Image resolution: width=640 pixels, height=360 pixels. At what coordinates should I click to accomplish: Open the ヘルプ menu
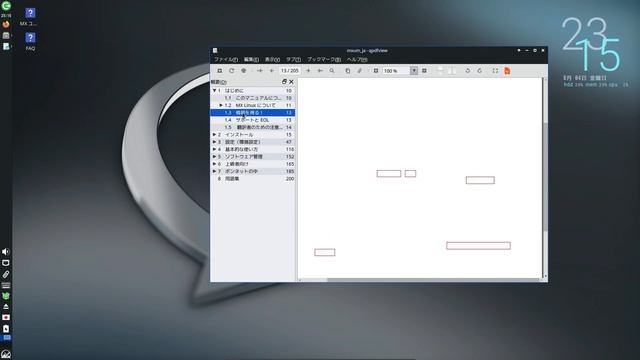coord(357,60)
